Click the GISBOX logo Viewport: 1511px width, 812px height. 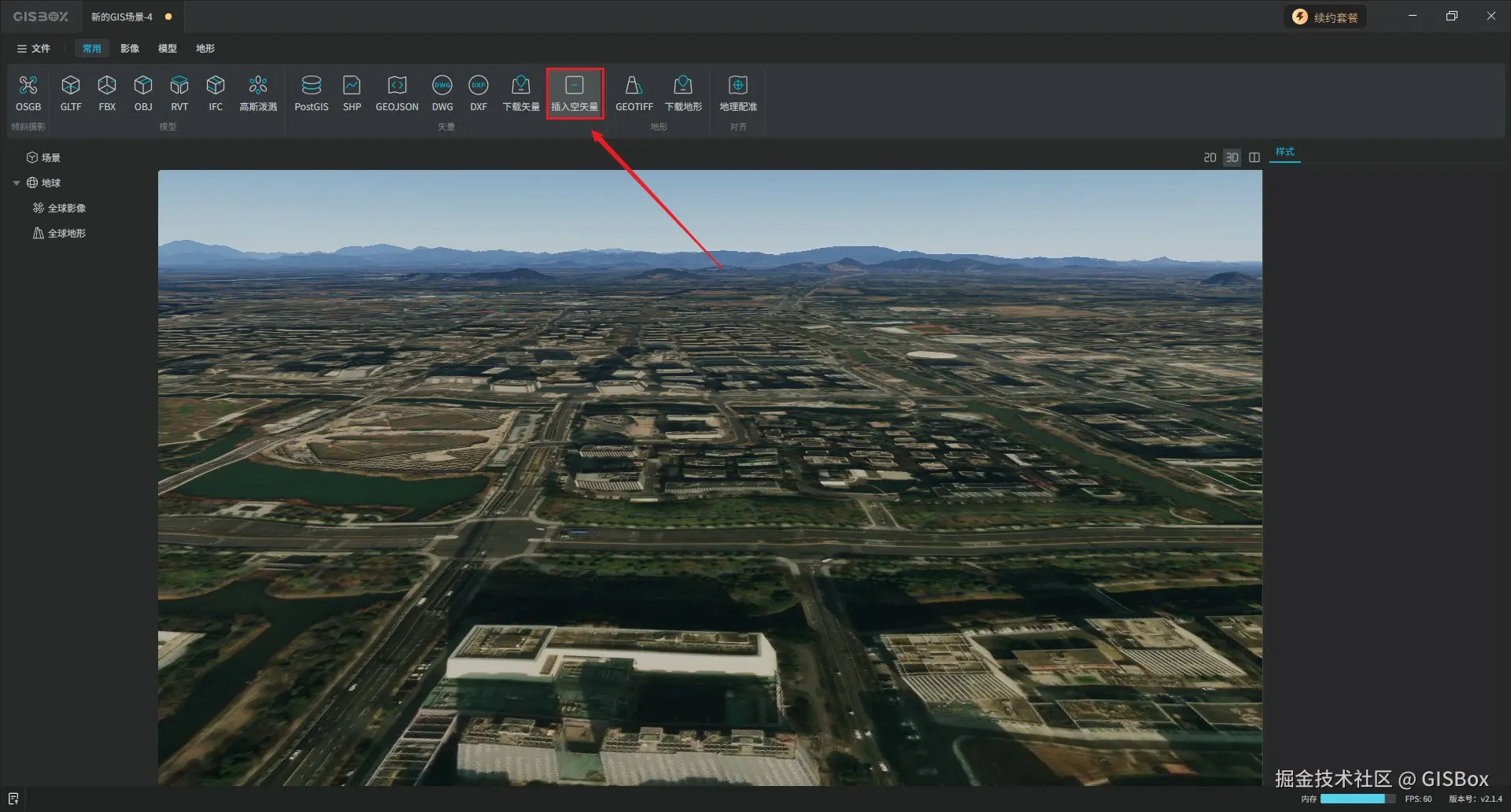click(41, 17)
